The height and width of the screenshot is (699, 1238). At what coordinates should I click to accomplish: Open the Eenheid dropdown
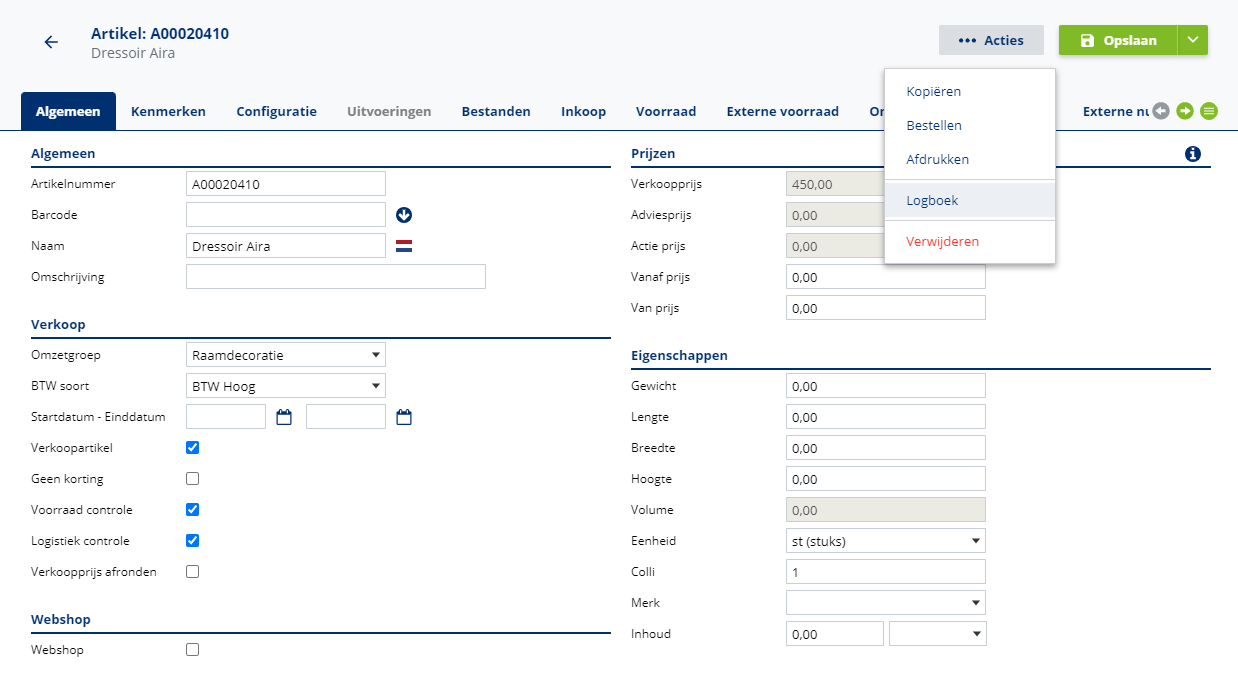click(886, 541)
